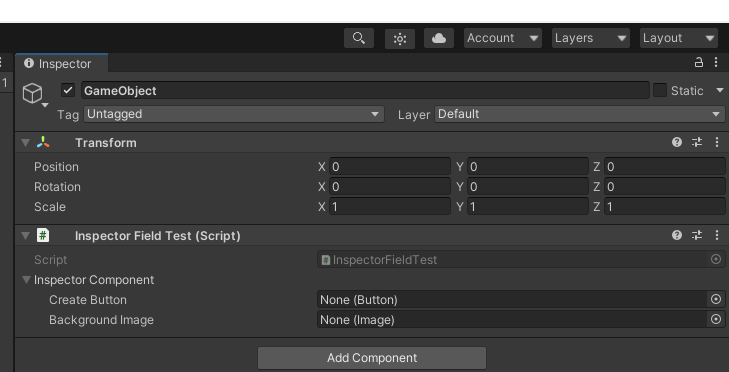Collapse the Inspector Component foldout

(27, 280)
